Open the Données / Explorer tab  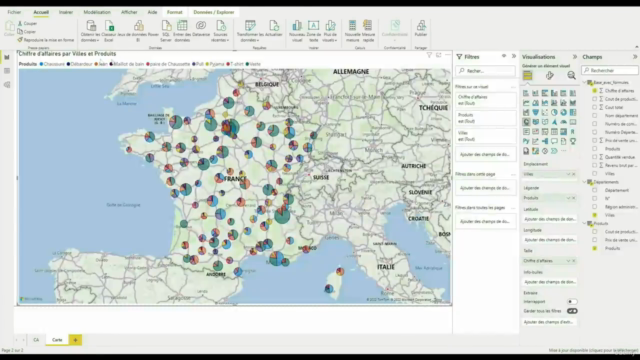214,12
